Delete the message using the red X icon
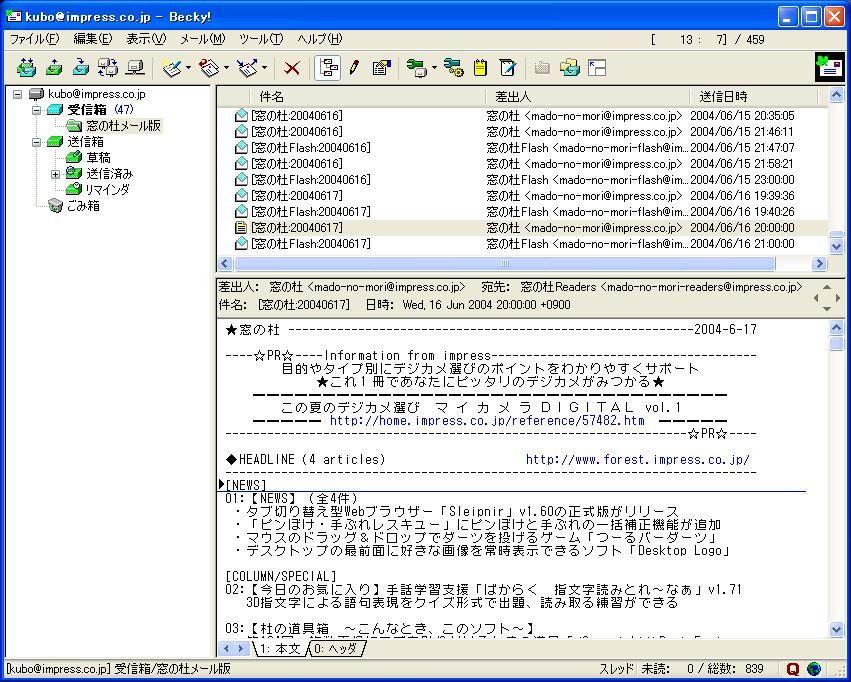 click(292, 68)
